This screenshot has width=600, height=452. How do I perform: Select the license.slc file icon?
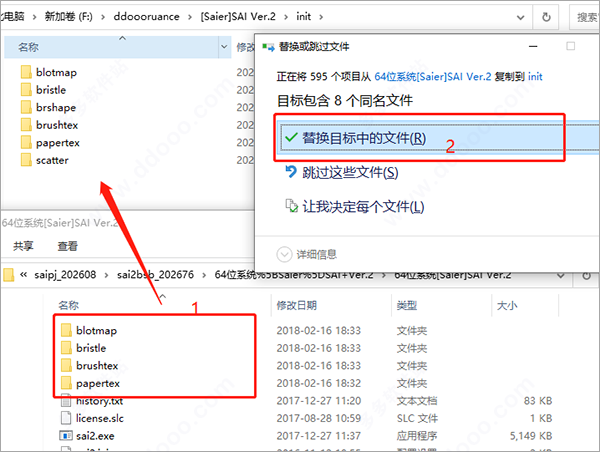tap(66, 418)
